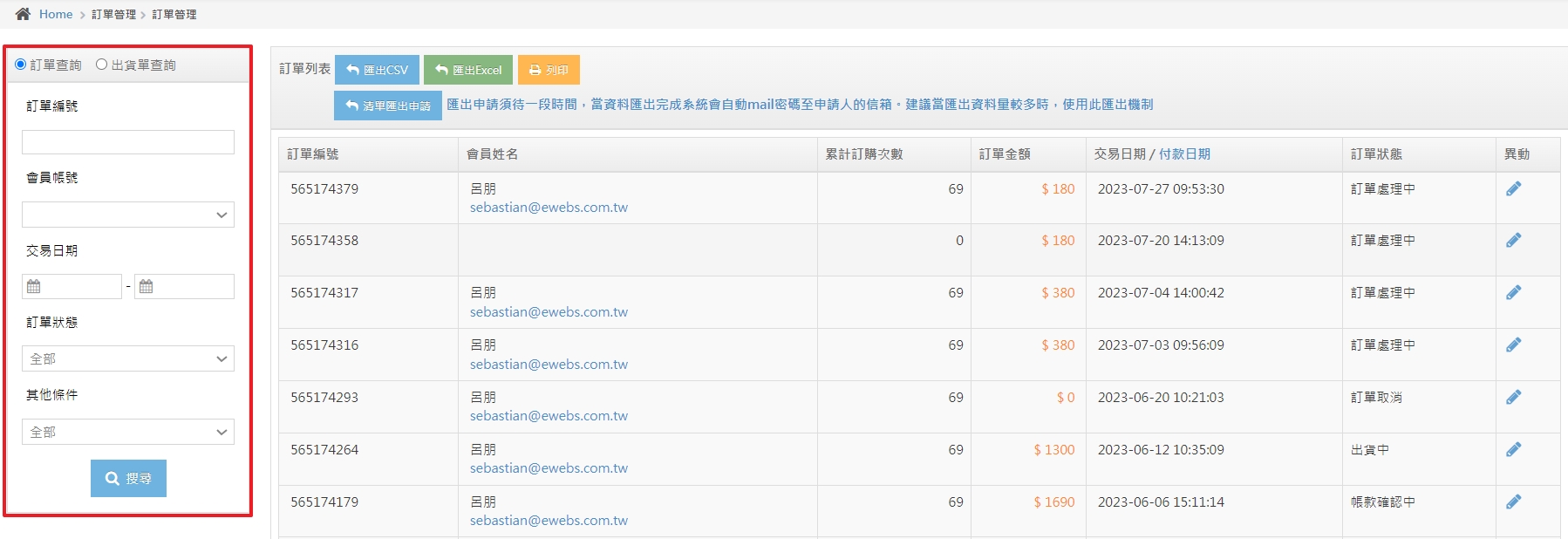The height and width of the screenshot is (539, 1568).
Task: Open email link for order 565174264
Action: pyautogui.click(x=549, y=468)
